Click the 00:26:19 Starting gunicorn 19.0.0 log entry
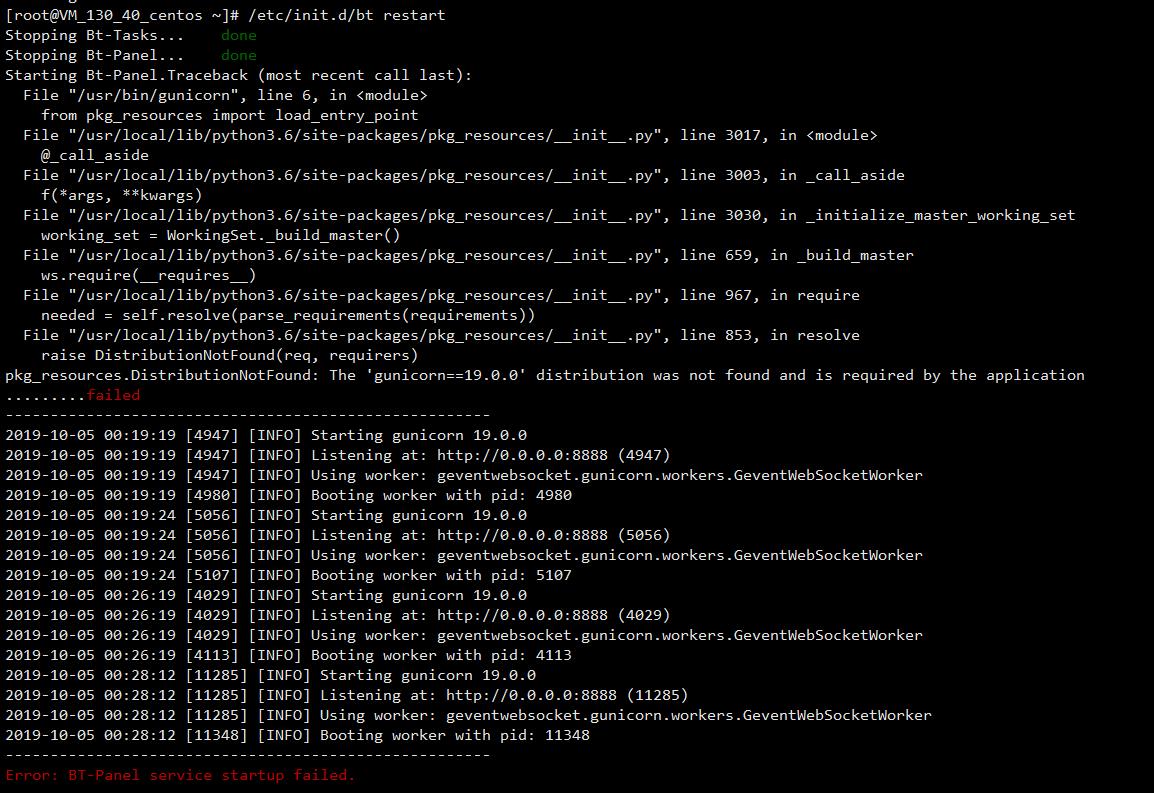The height and width of the screenshot is (793, 1154). (x=266, y=595)
